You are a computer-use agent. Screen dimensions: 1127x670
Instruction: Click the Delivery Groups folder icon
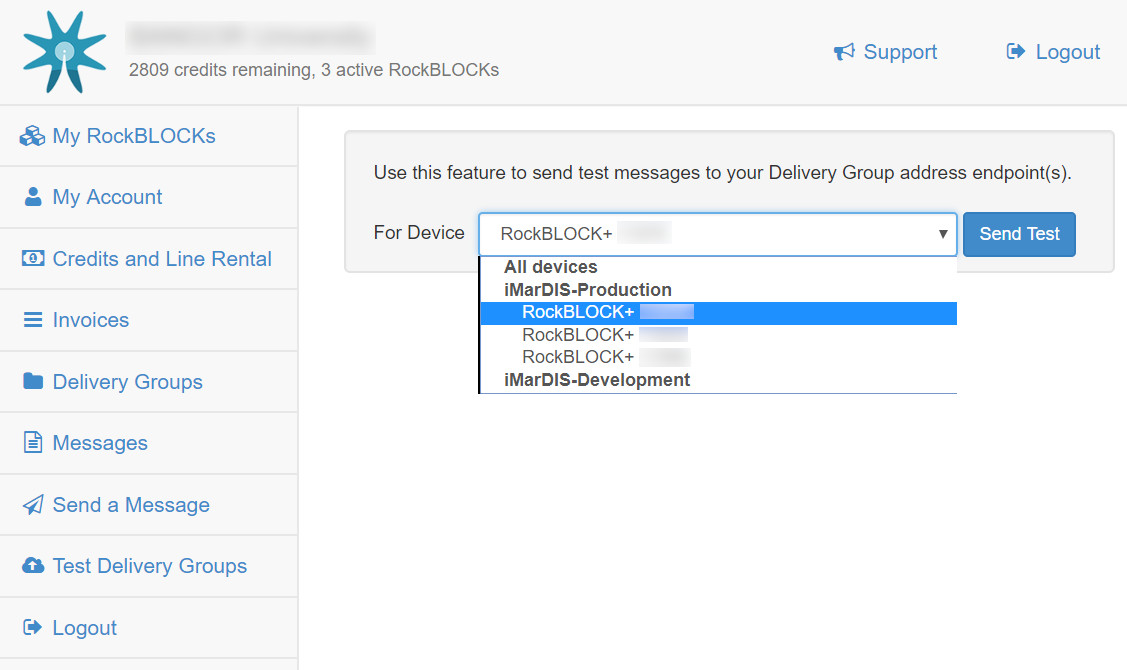[33, 381]
